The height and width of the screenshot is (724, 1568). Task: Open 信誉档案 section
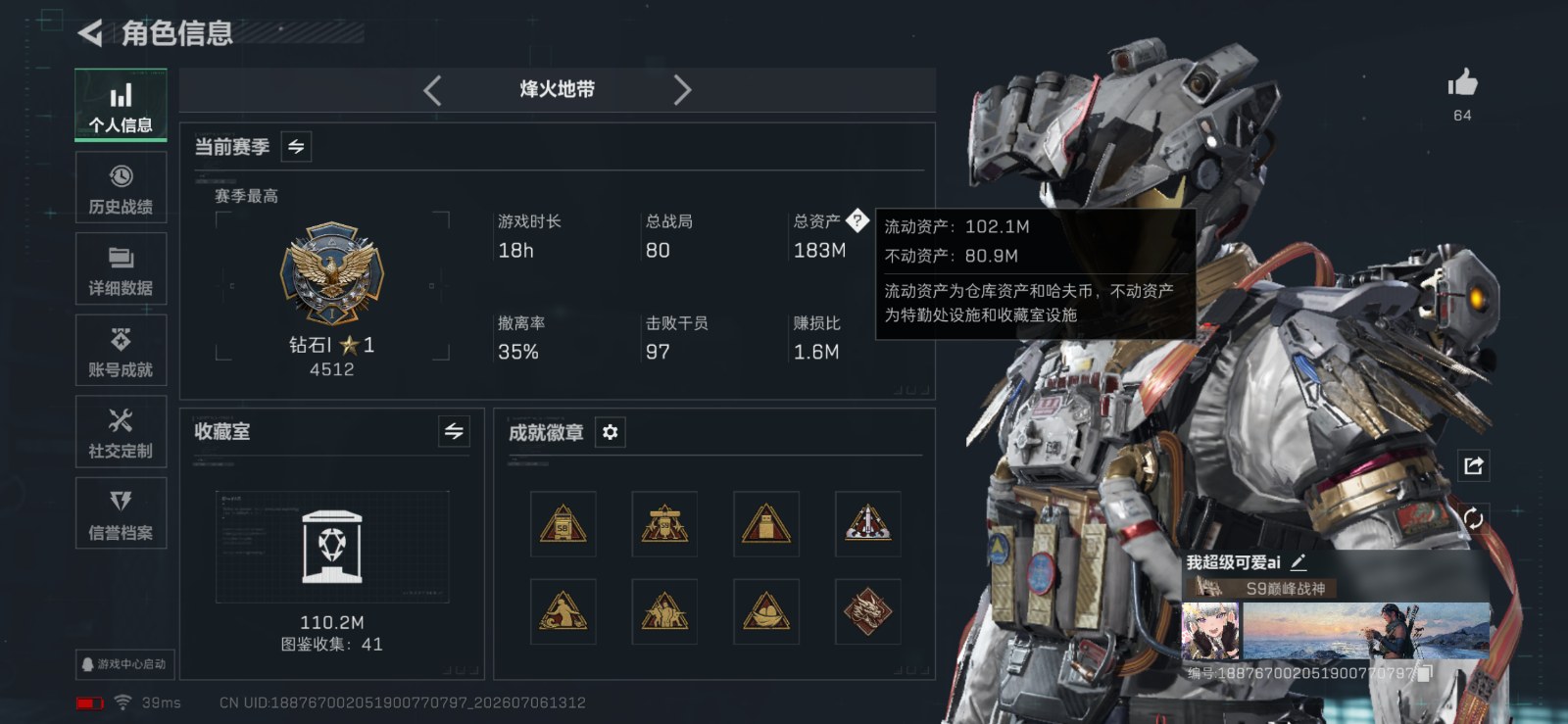click(x=121, y=513)
